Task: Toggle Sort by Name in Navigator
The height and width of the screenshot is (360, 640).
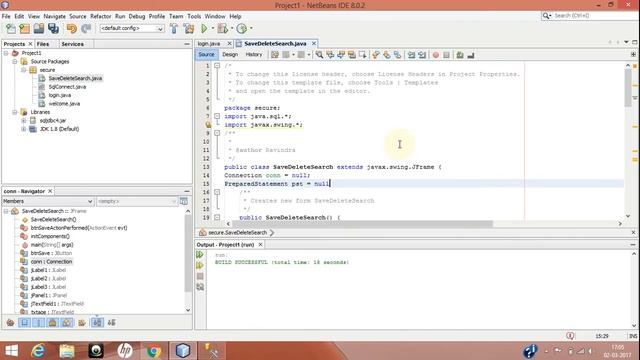Action: point(97,323)
